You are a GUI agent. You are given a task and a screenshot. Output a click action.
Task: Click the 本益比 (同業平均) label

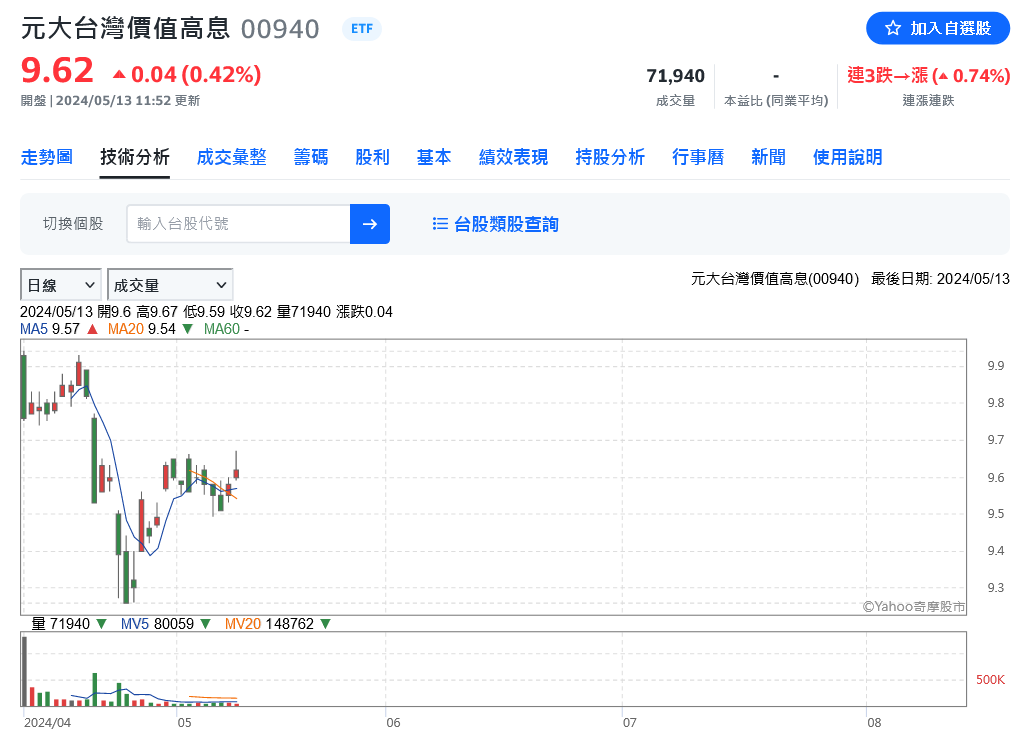(x=776, y=100)
